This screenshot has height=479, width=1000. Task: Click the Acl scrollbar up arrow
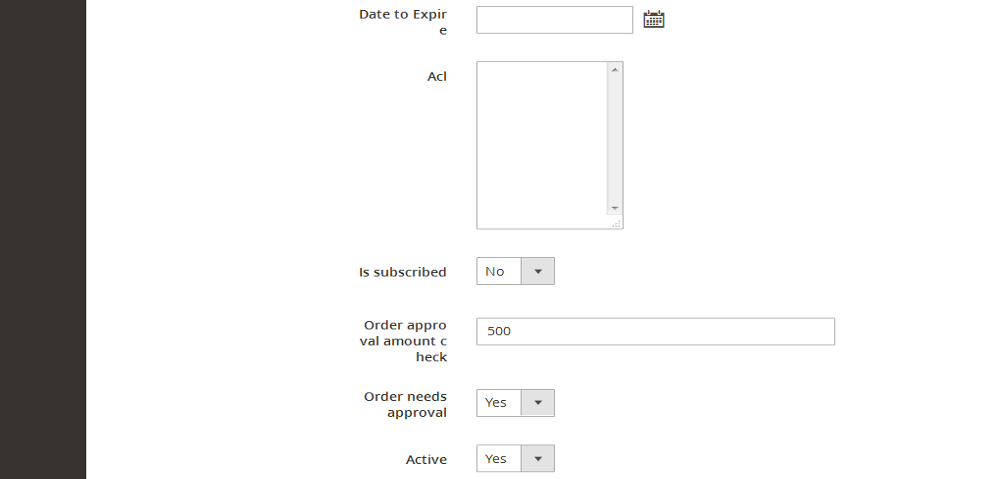coord(615,70)
